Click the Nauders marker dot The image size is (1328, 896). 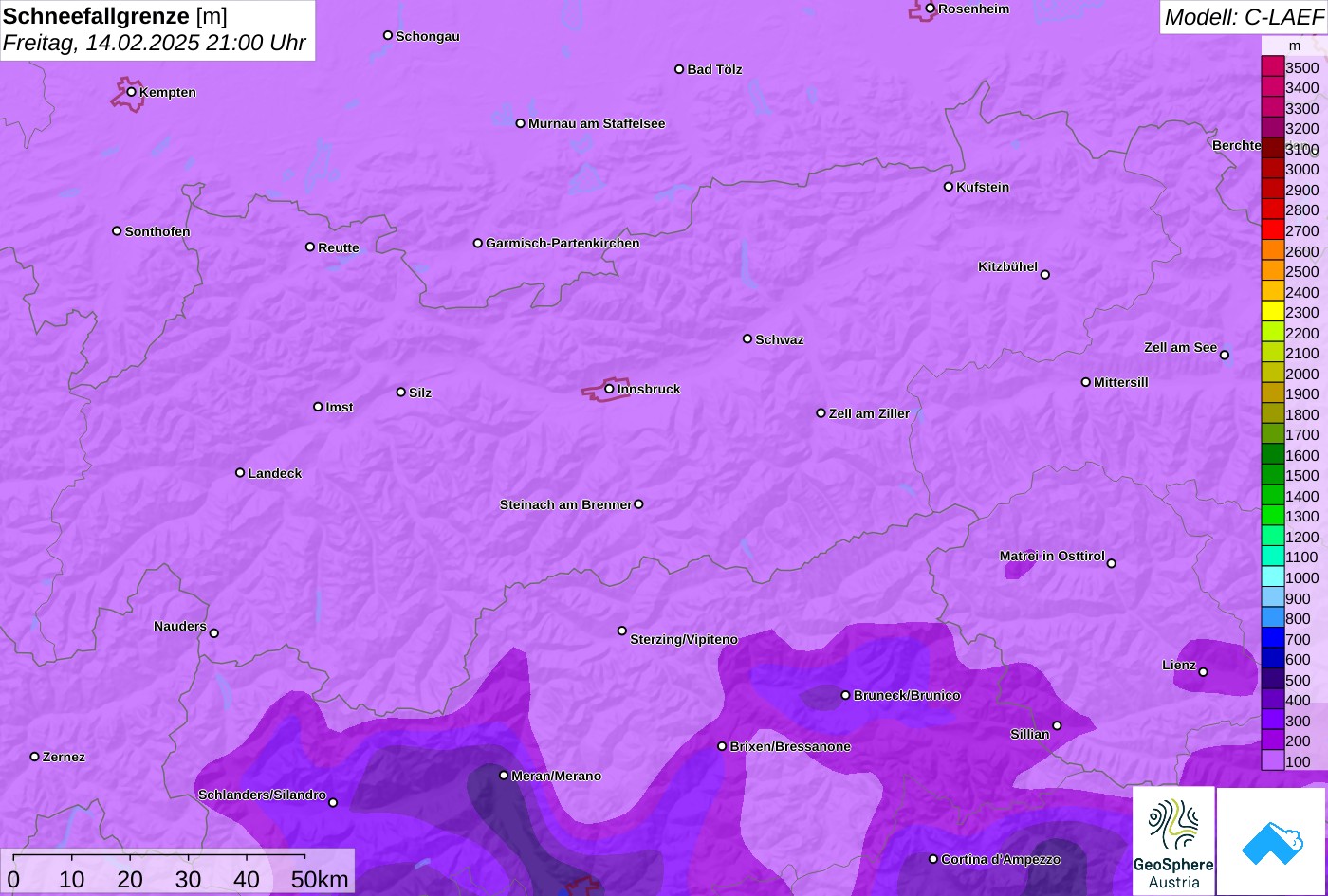click(x=213, y=632)
